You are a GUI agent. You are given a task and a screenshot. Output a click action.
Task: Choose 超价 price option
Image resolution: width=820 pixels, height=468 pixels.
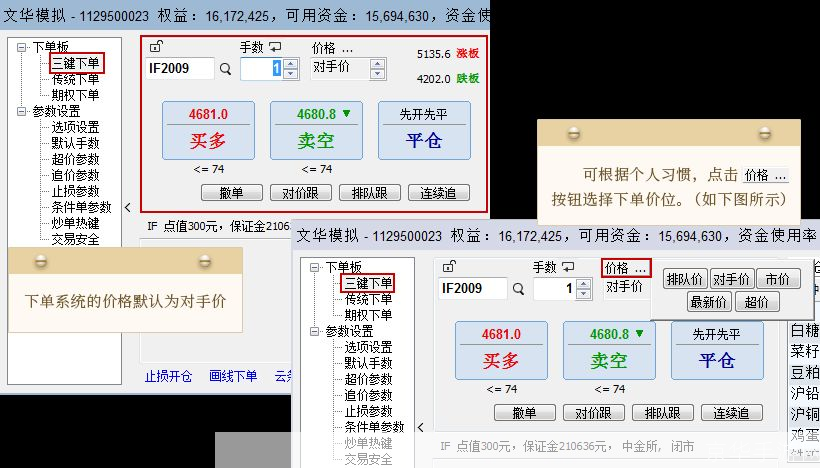[757, 302]
